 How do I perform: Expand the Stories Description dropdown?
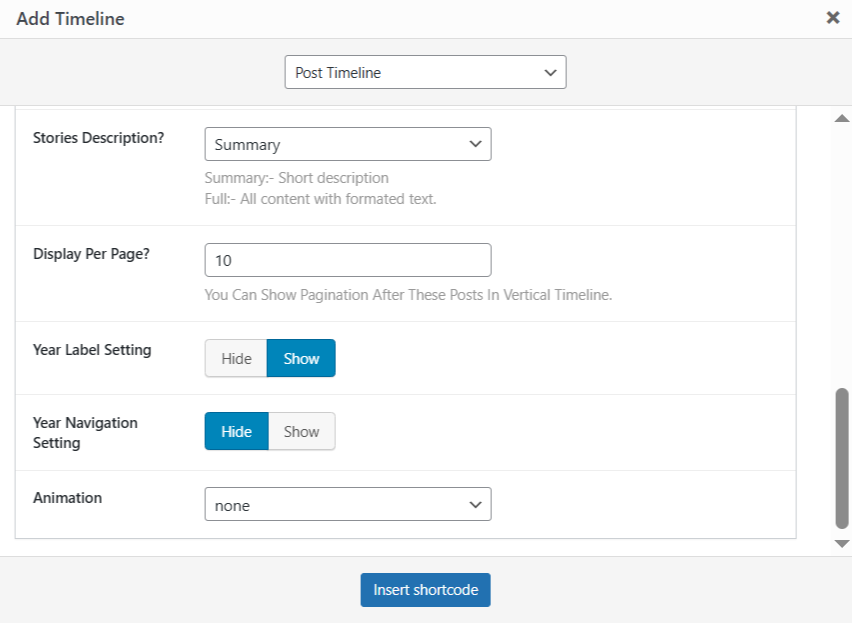347,144
